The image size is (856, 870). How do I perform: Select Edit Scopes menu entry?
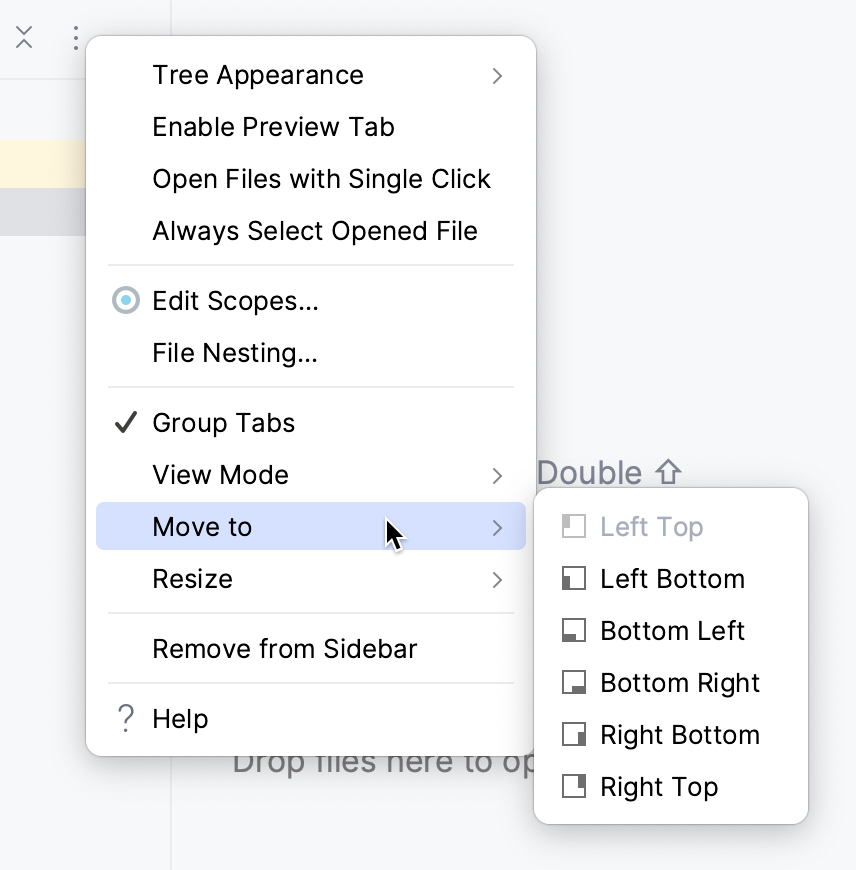coord(235,301)
